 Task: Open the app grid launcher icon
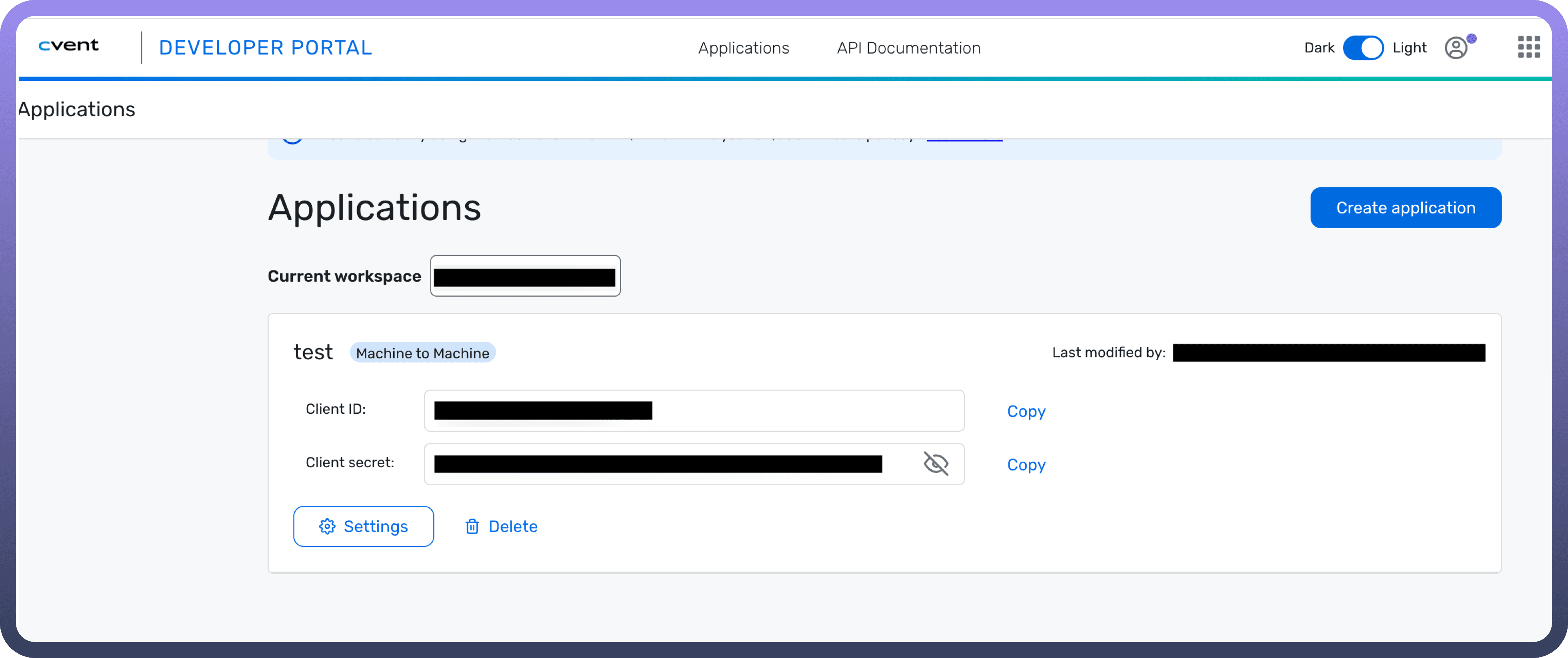(x=1528, y=47)
